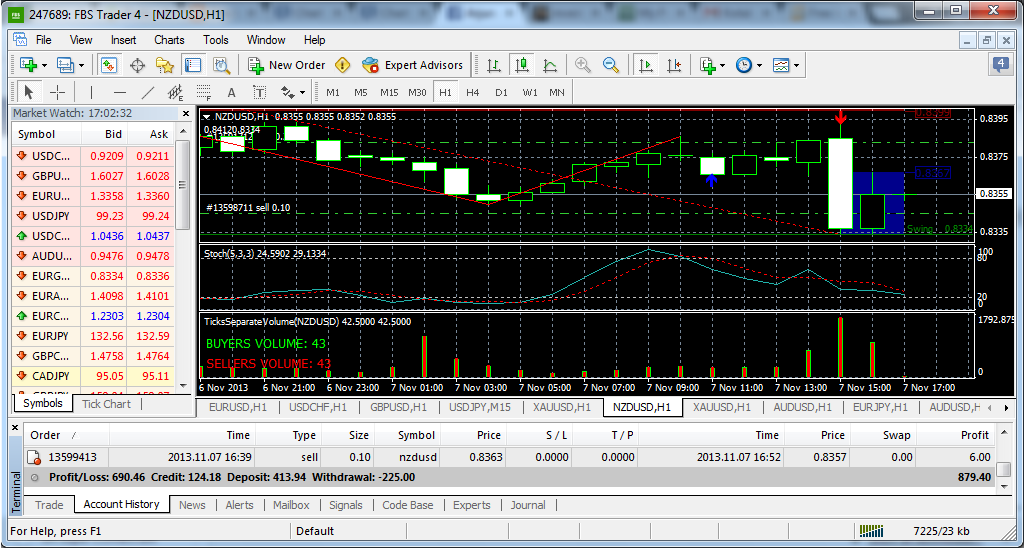Select the Vertical Line tool
The image size is (1024, 548).
pyautogui.click(x=91, y=92)
